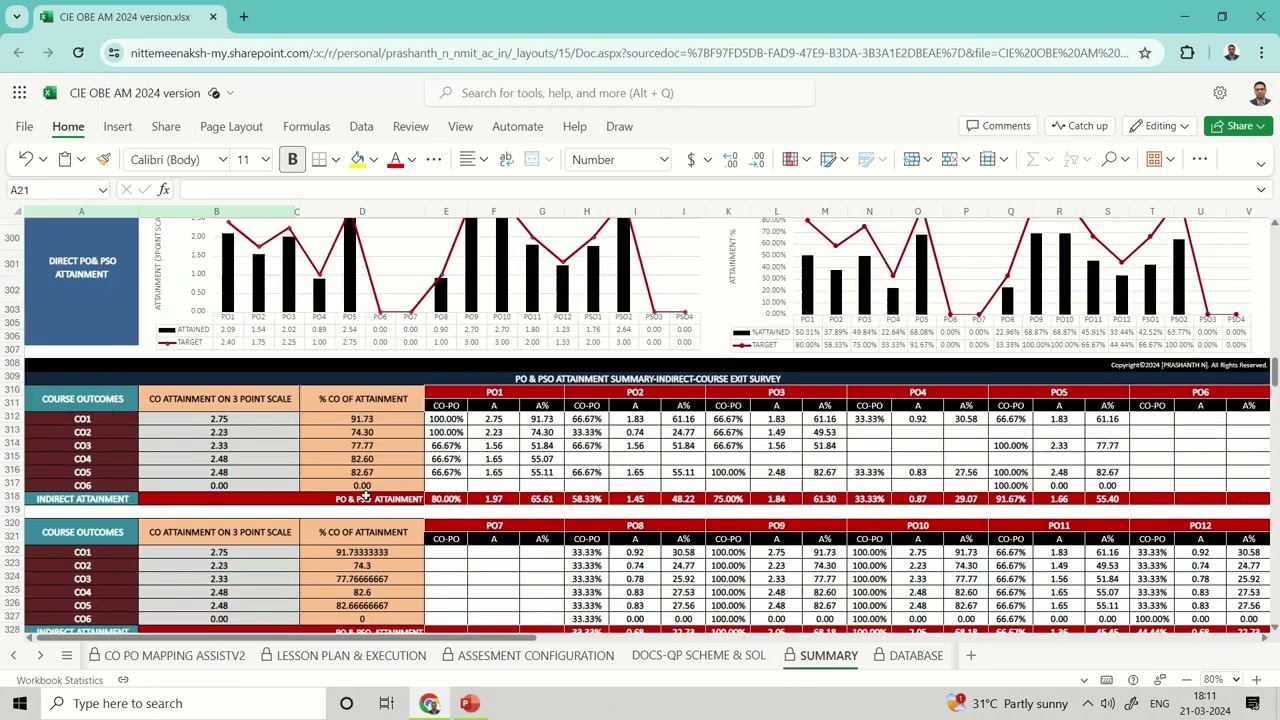
Task: Open the Comments pane
Action: tap(997, 126)
